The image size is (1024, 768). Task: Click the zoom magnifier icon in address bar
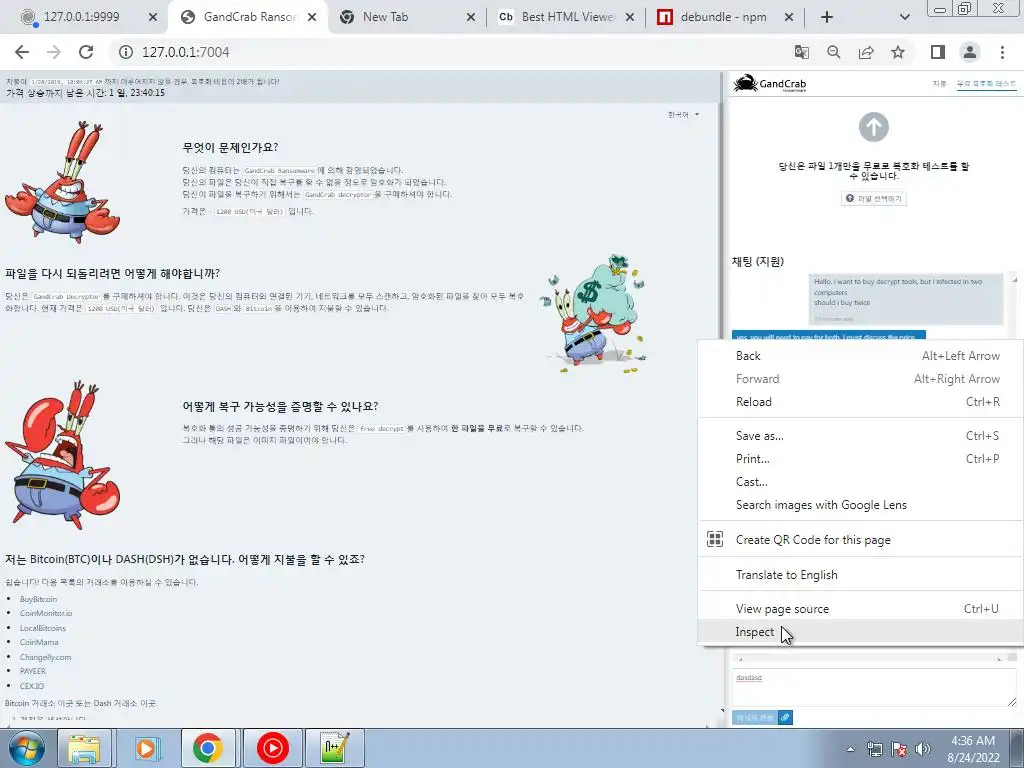click(834, 52)
